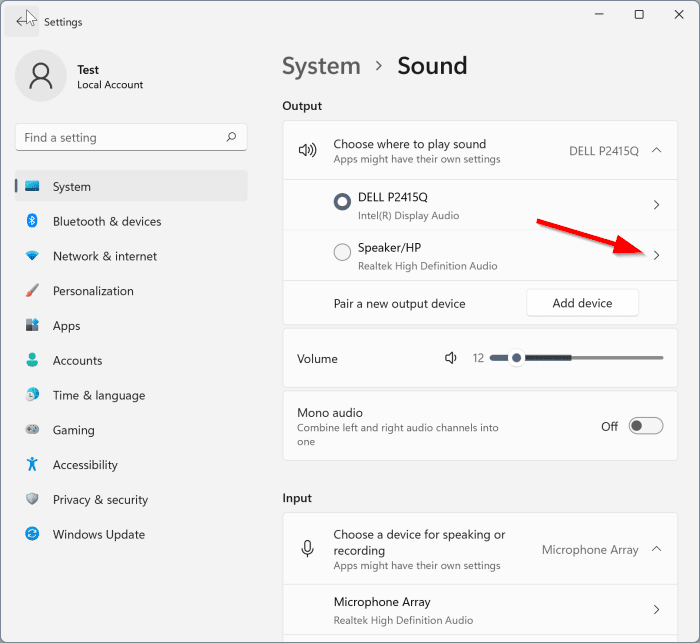Image resolution: width=700 pixels, height=643 pixels.
Task: Click the Time & language globe icon
Action: (32, 395)
